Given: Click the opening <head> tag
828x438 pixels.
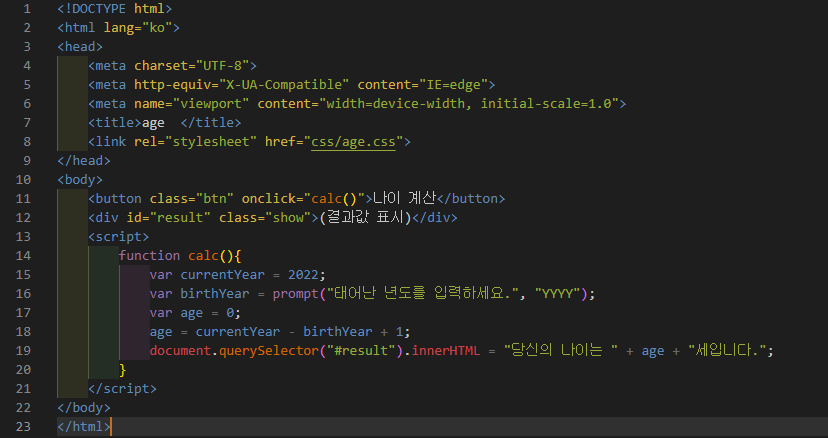Looking at the screenshot, I should pyautogui.click(x=80, y=46).
